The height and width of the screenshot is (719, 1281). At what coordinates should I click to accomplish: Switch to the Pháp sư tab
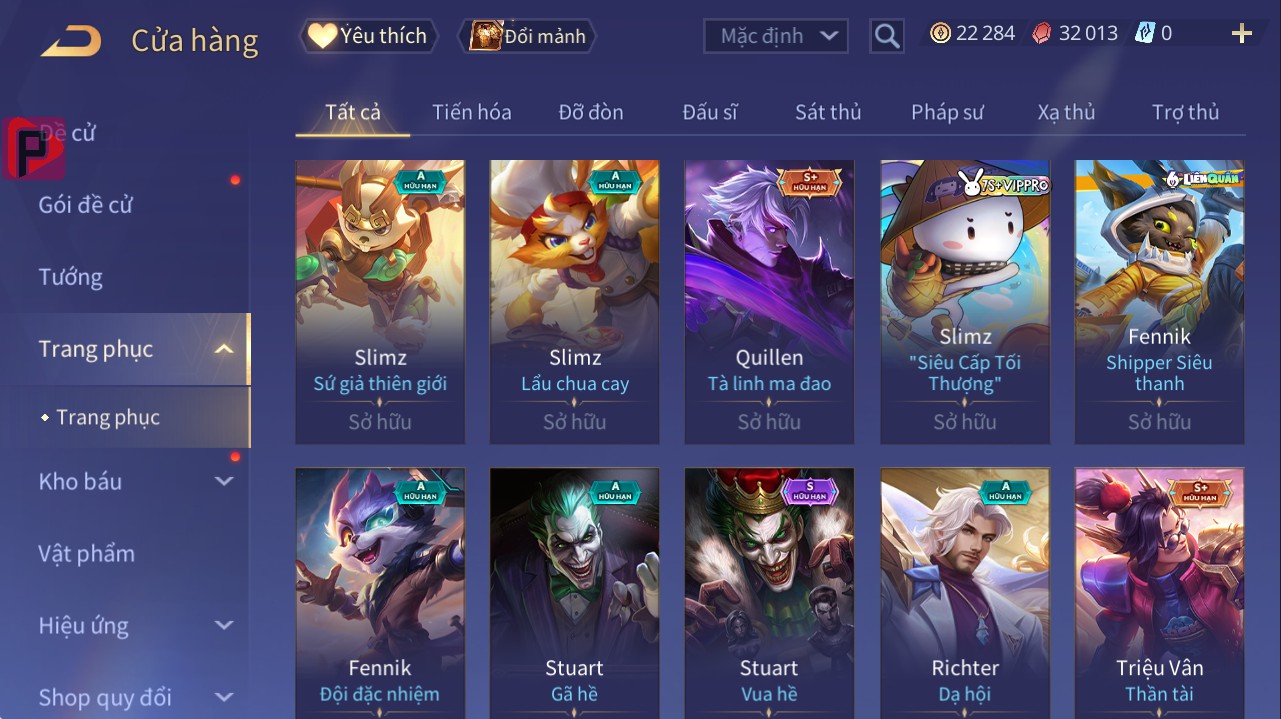[947, 112]
